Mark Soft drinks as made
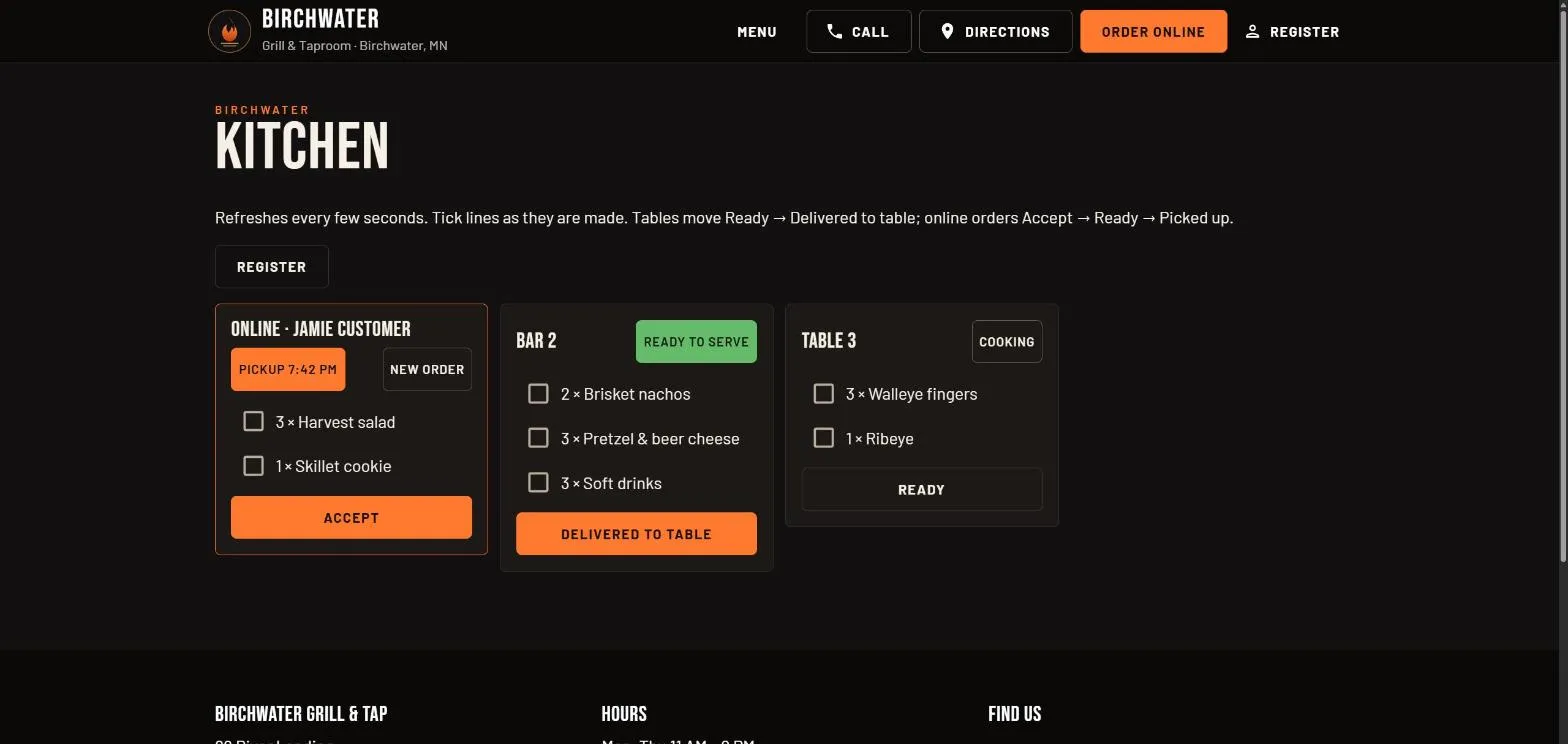The width and height of the screenshot is (1568, 744). (x=538, y=482)
